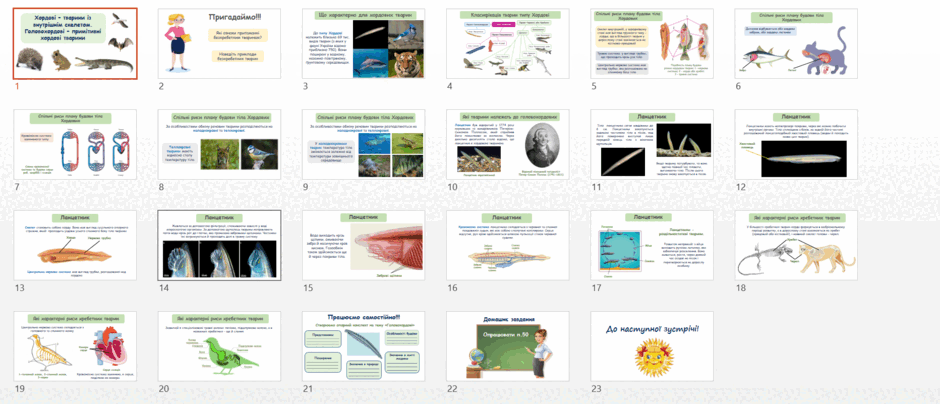
Task: Select slide 4 classification diagram thumbnail
Action: click(508, 44)
